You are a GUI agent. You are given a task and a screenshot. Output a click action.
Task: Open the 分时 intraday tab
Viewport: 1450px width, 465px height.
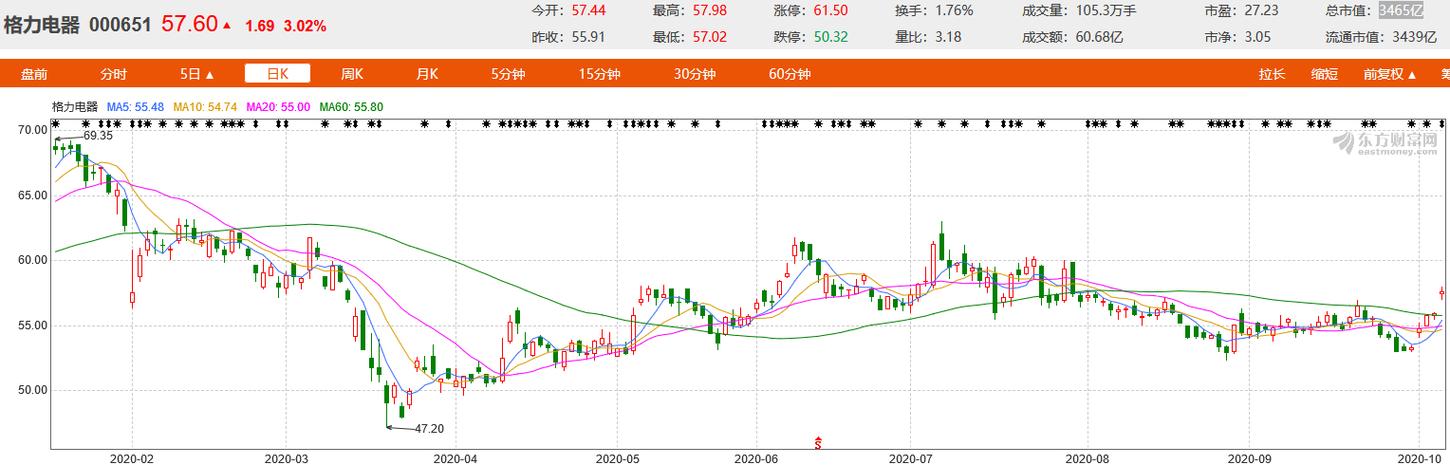(114, 74)
